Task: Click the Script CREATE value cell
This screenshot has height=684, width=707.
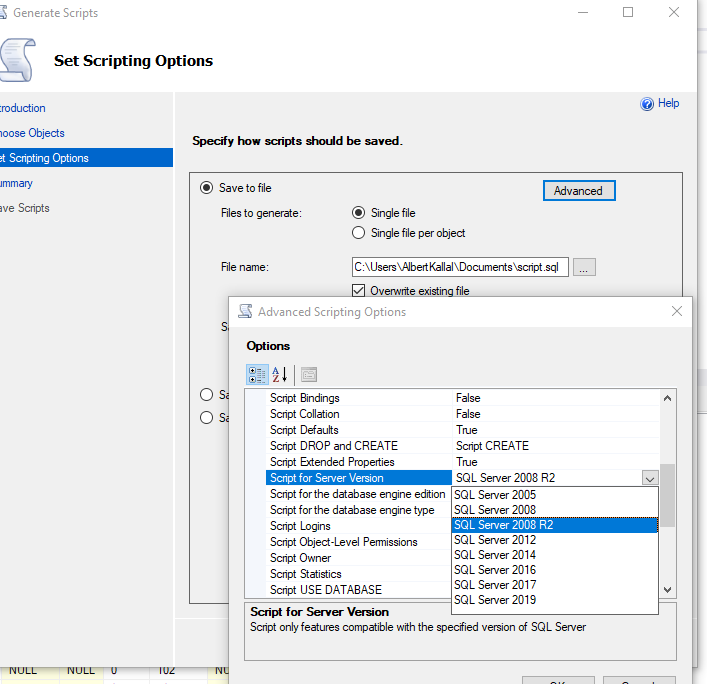Action: click(556, 446)
